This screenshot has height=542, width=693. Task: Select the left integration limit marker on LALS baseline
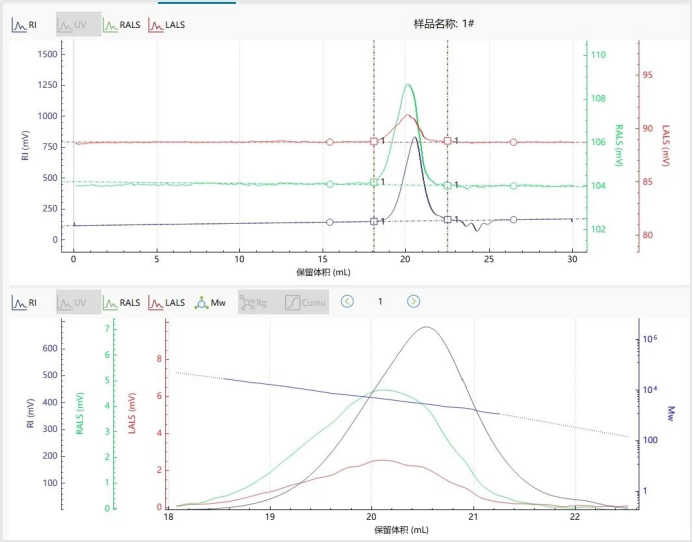tap(374, 142)
